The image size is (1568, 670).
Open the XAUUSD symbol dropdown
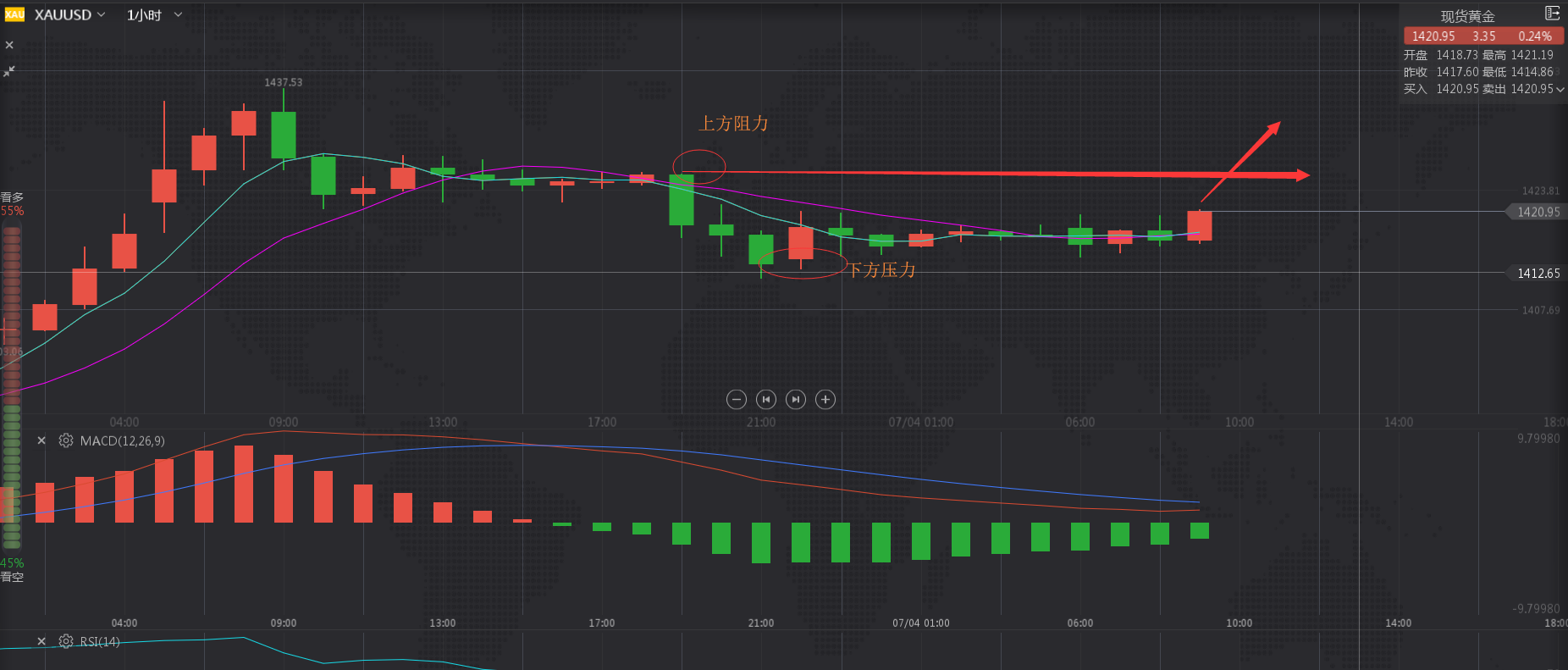click(69, 15)
